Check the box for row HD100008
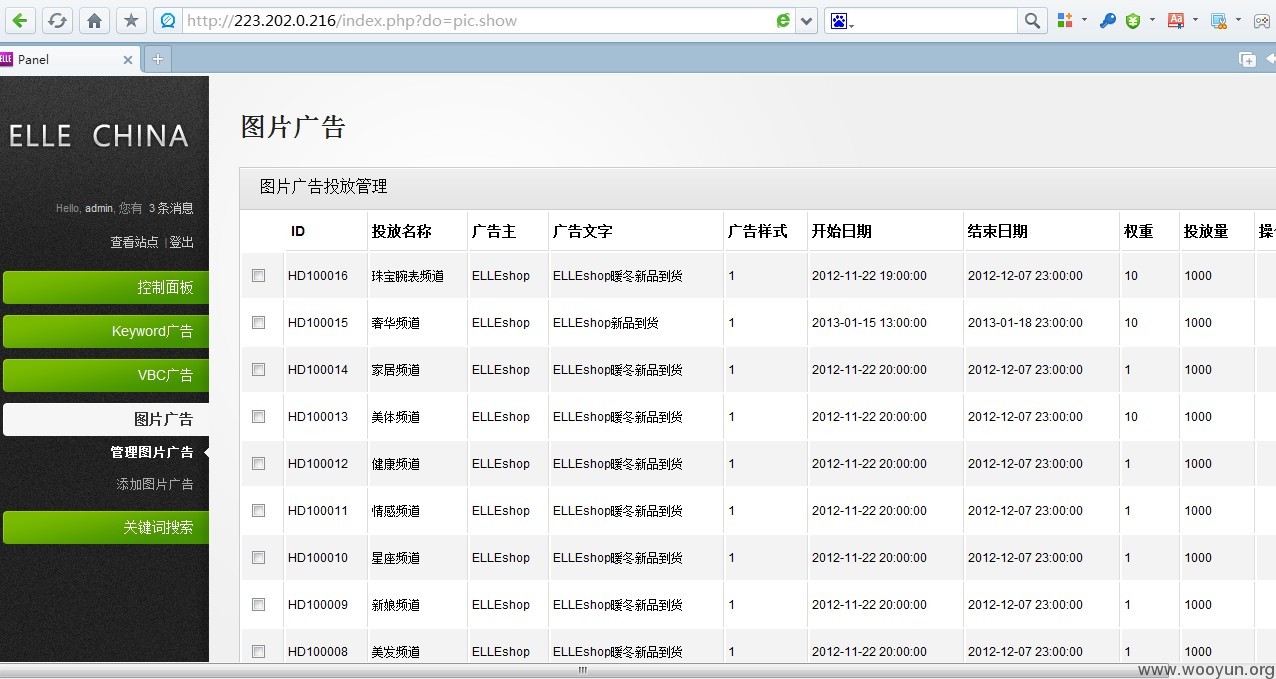Screen dimensions: 1276x679 (258, 651)
